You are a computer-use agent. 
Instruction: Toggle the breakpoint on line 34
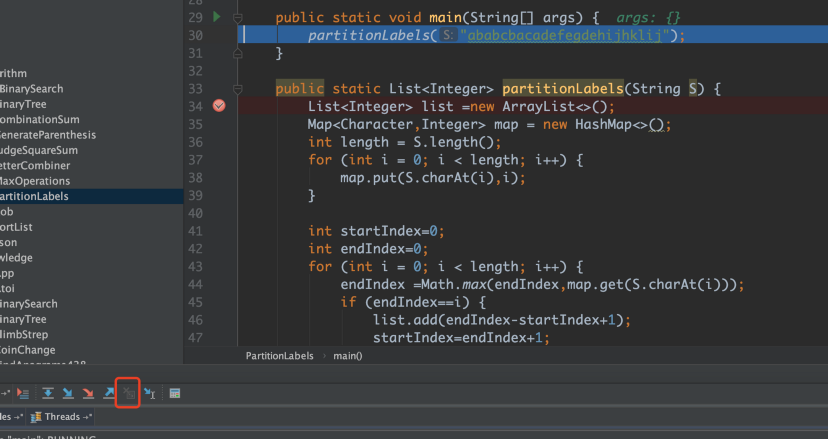219,106
